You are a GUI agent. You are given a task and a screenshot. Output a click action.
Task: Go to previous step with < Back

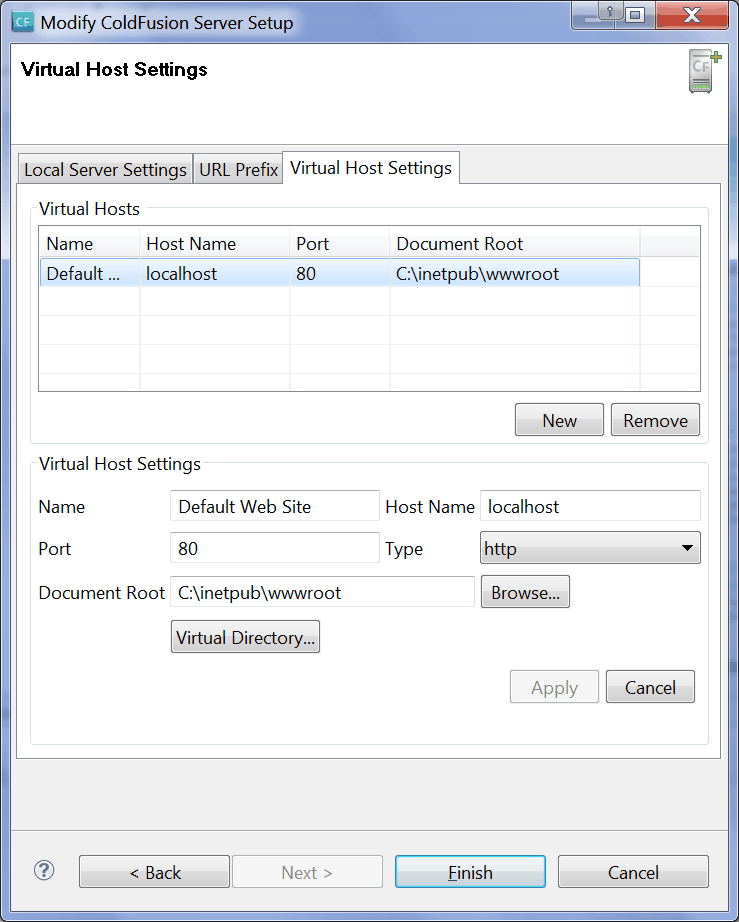(155, 871)
